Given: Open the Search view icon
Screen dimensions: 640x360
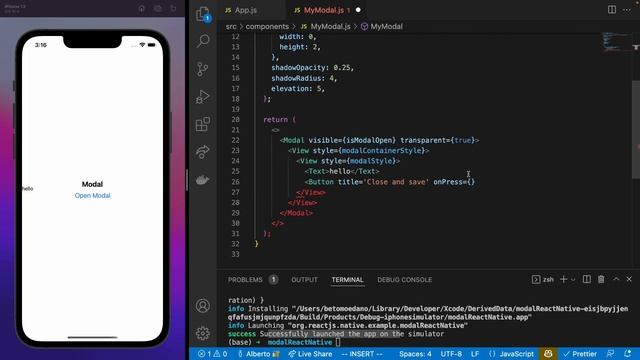Looking at the screenshot, I should [x=203, y=41].
